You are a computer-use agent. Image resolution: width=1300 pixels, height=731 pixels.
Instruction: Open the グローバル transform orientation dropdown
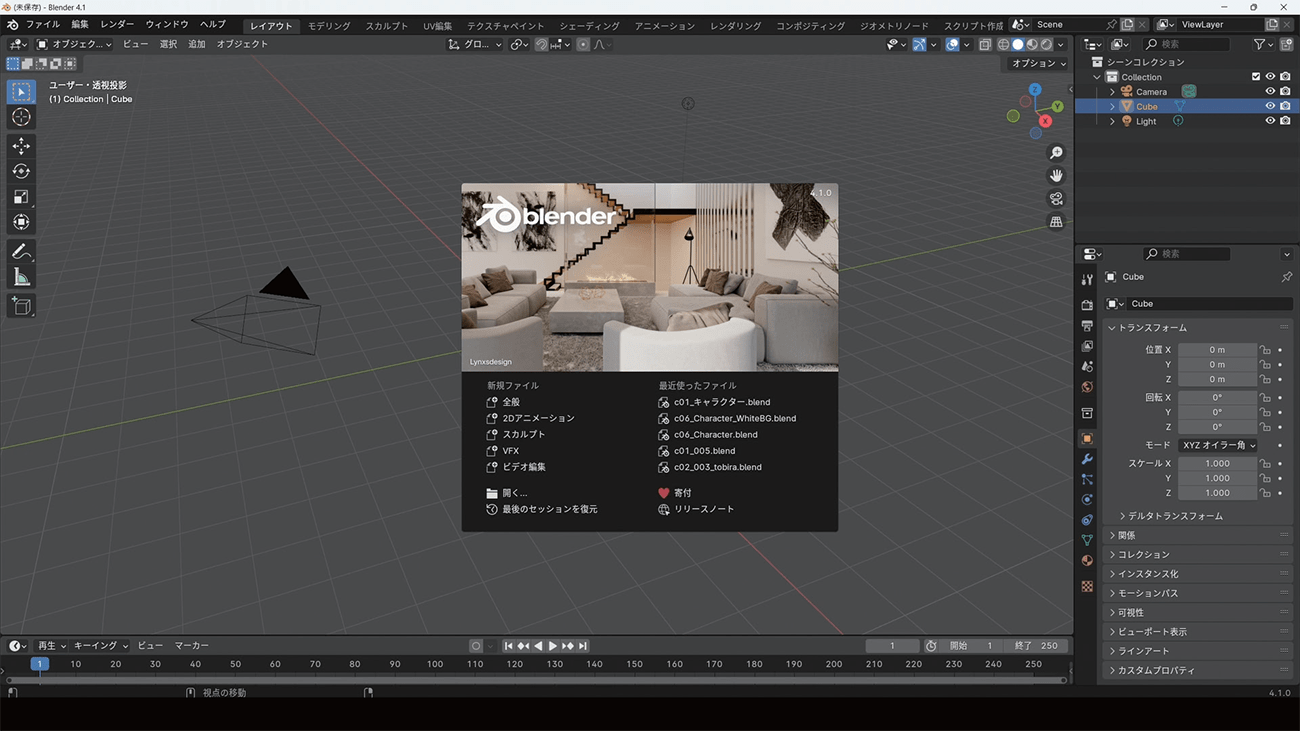(x=475, y=44)
